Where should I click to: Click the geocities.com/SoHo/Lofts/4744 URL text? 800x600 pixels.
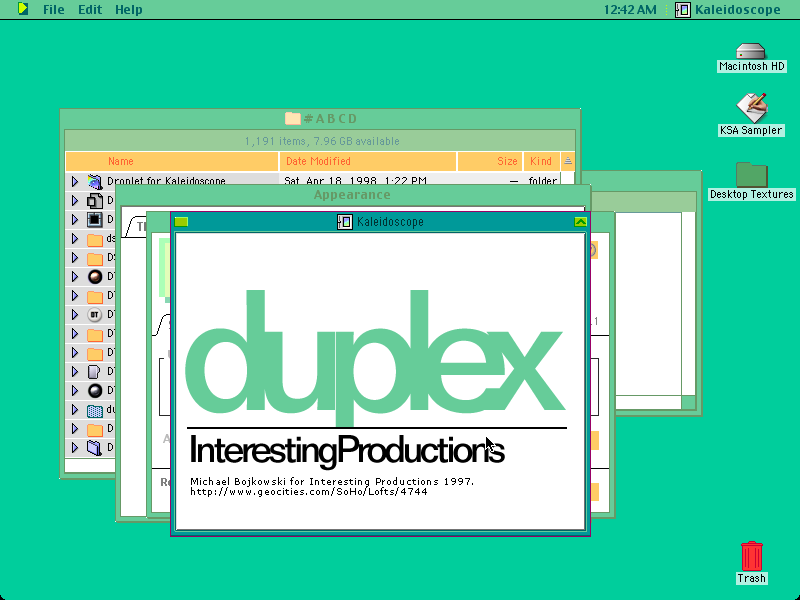(309, 492)
